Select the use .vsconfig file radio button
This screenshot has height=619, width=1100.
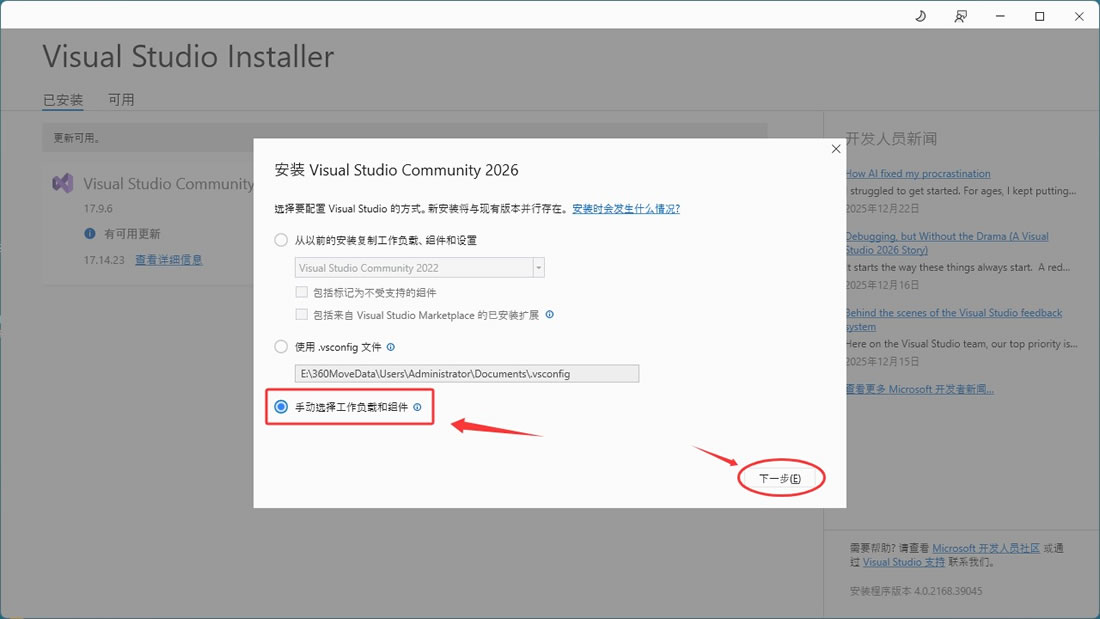pyautogui.click(x=281, y=347)
